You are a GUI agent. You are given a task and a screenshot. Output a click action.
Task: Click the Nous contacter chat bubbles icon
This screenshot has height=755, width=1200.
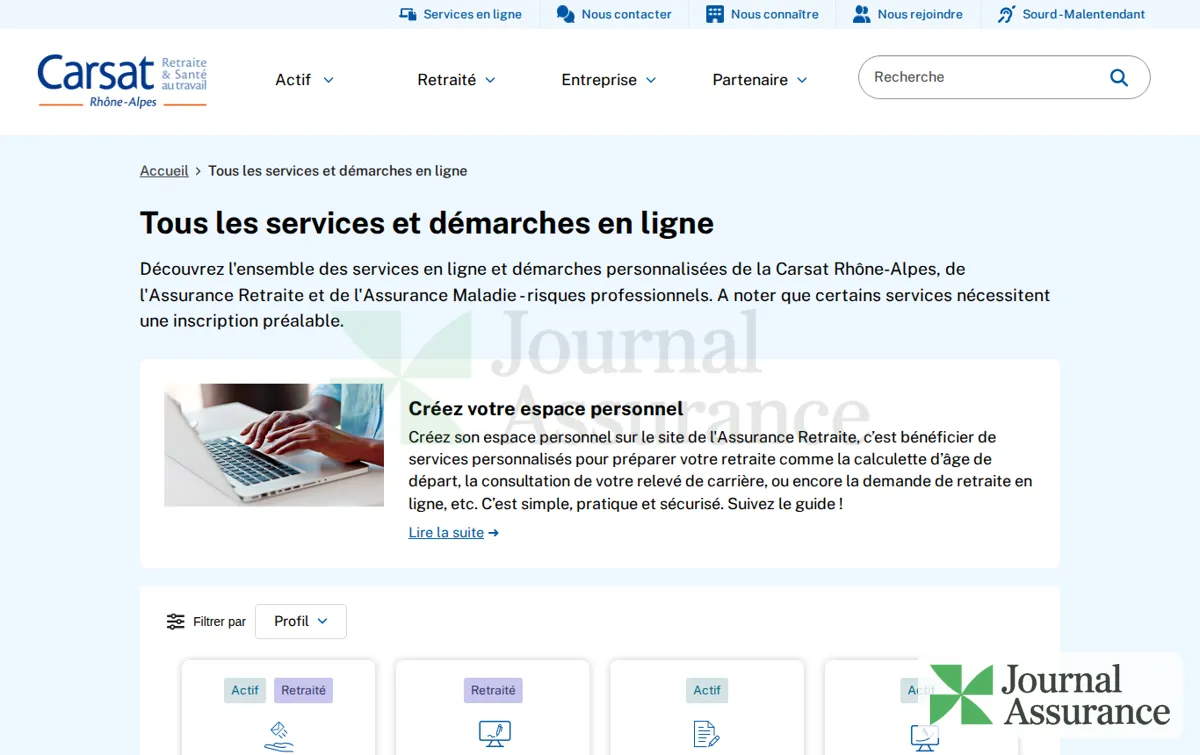tap(565, 14)
